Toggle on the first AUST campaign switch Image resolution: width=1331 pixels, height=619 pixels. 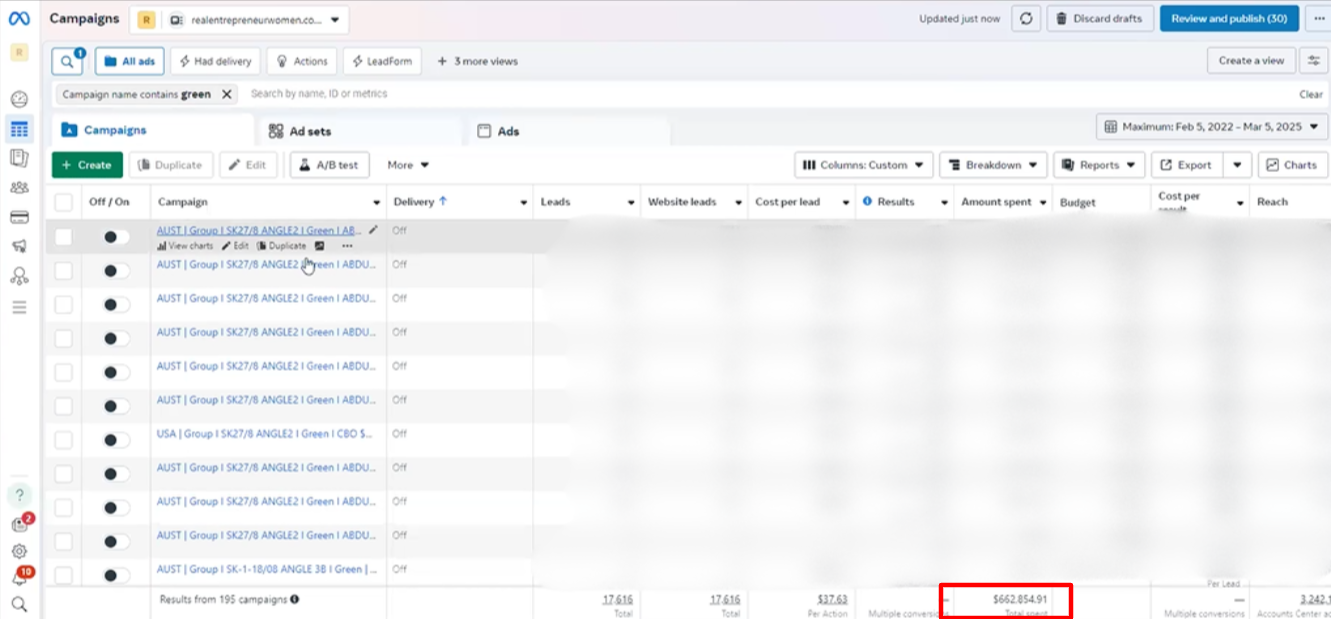(x=116, y=237)
